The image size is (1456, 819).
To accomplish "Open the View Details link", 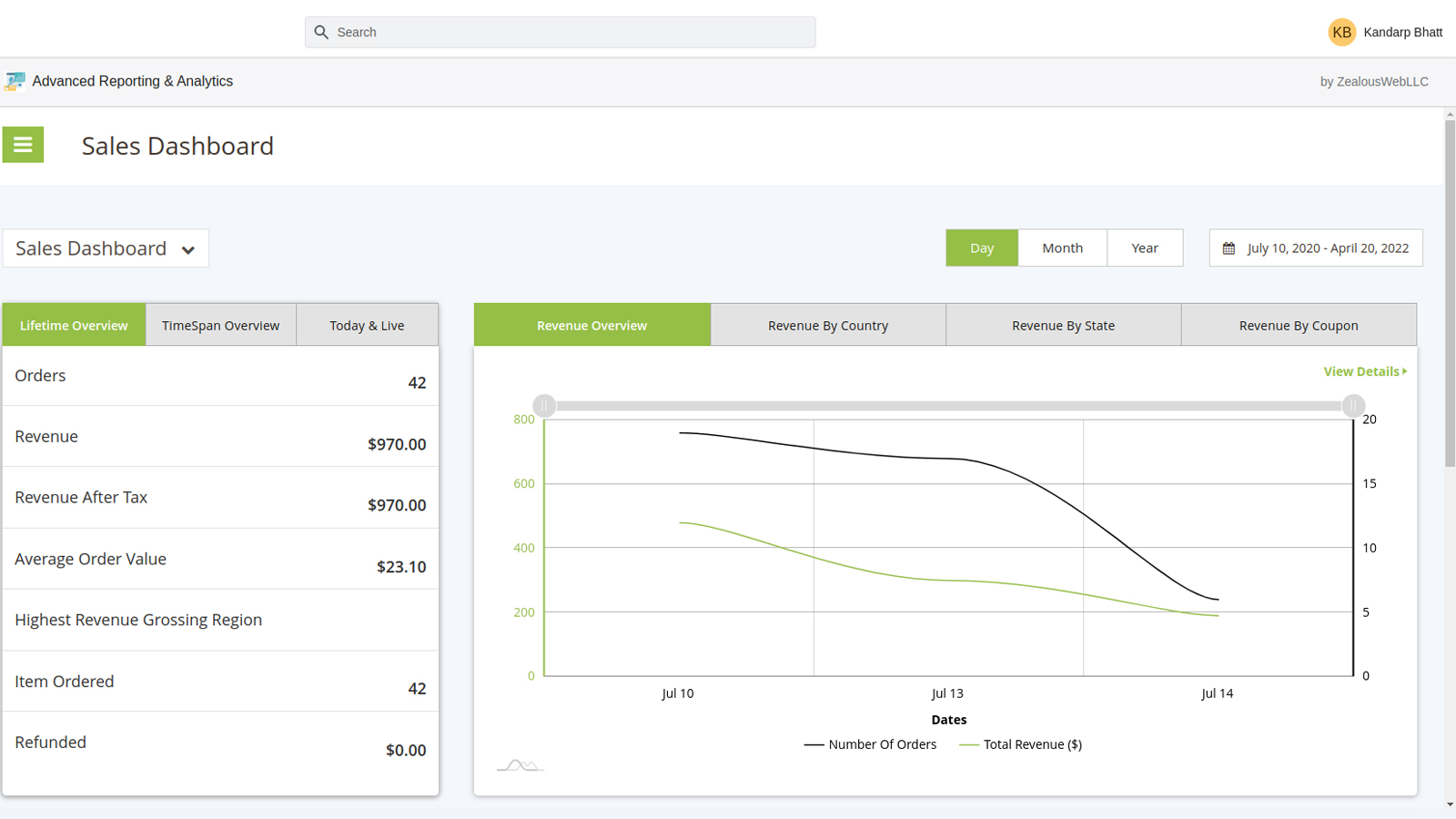I will [1360, 371].
